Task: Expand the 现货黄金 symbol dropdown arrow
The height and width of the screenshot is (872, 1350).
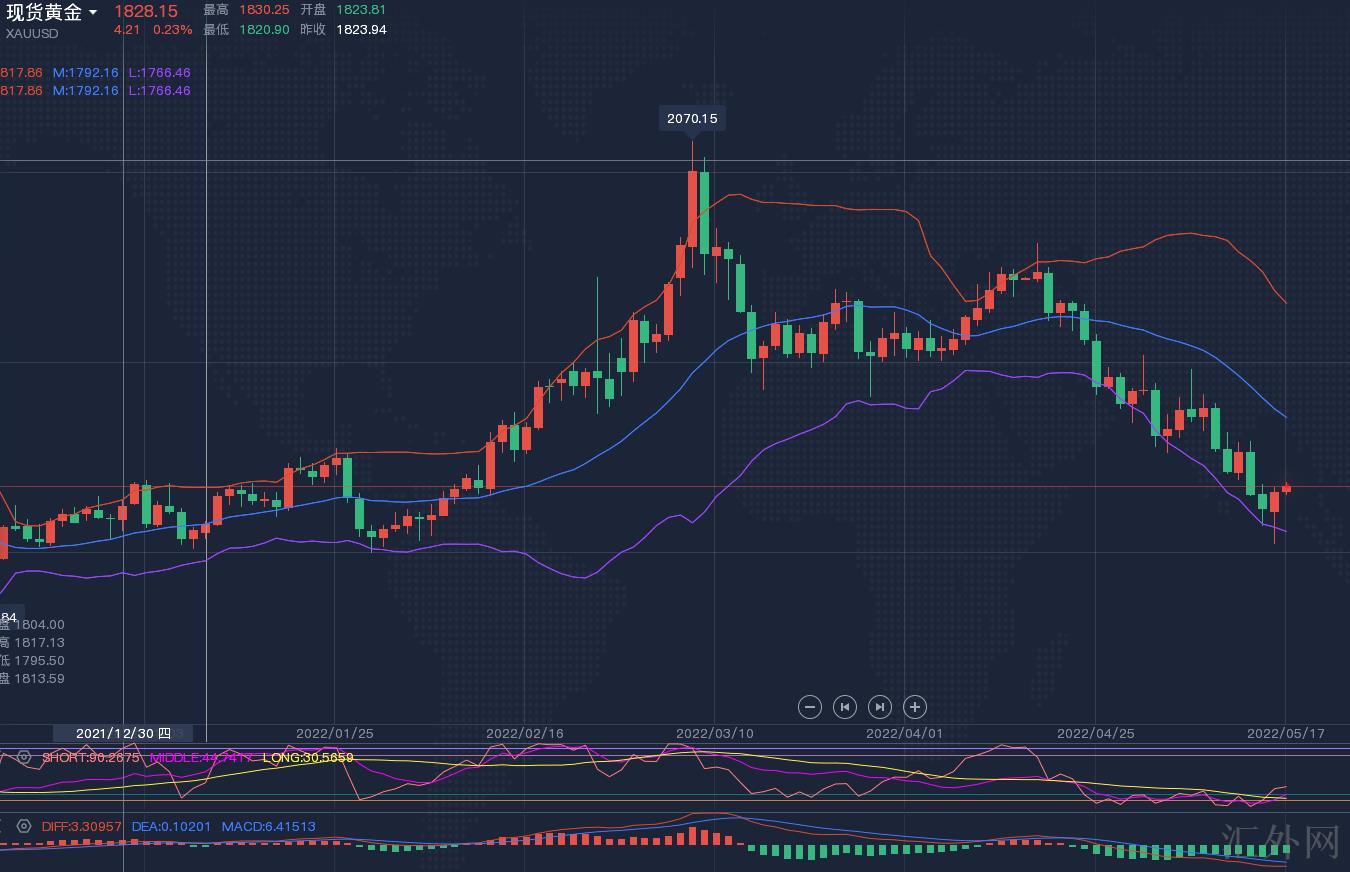Action: [x=93, y=13]
